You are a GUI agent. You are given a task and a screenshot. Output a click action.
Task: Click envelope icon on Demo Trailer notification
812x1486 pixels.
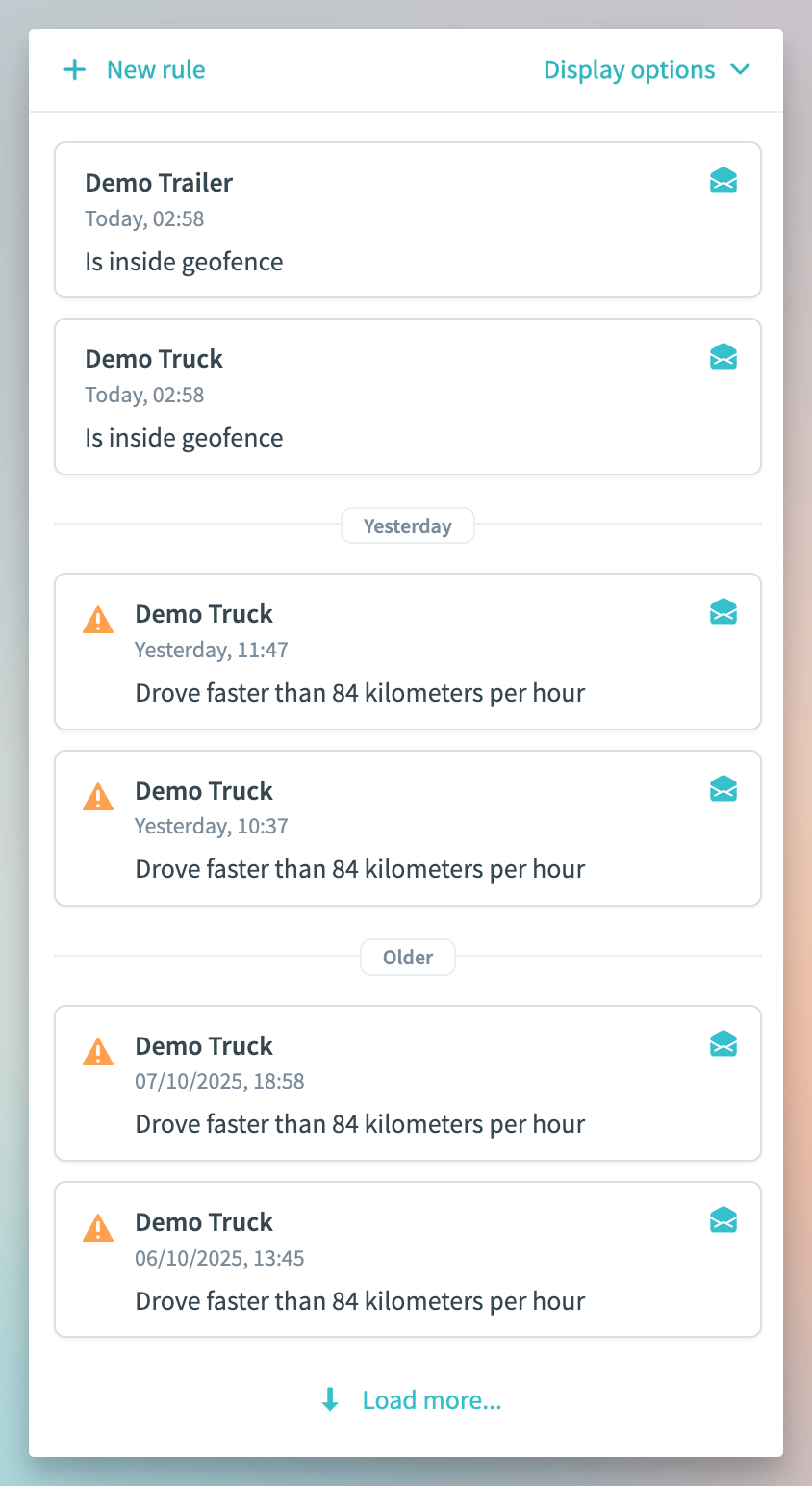[723, 181]
